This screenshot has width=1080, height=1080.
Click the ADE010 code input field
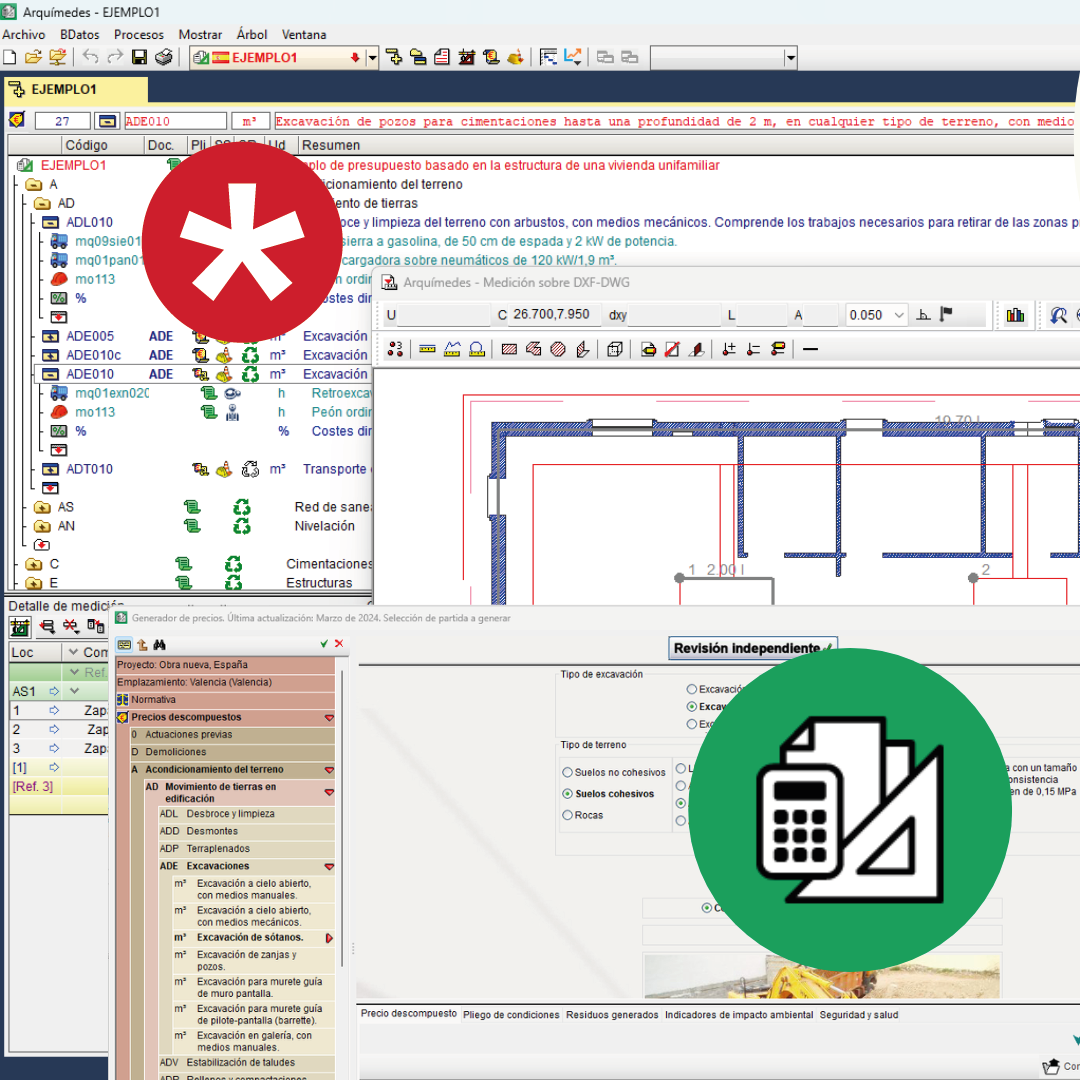[x=174, y=121]
